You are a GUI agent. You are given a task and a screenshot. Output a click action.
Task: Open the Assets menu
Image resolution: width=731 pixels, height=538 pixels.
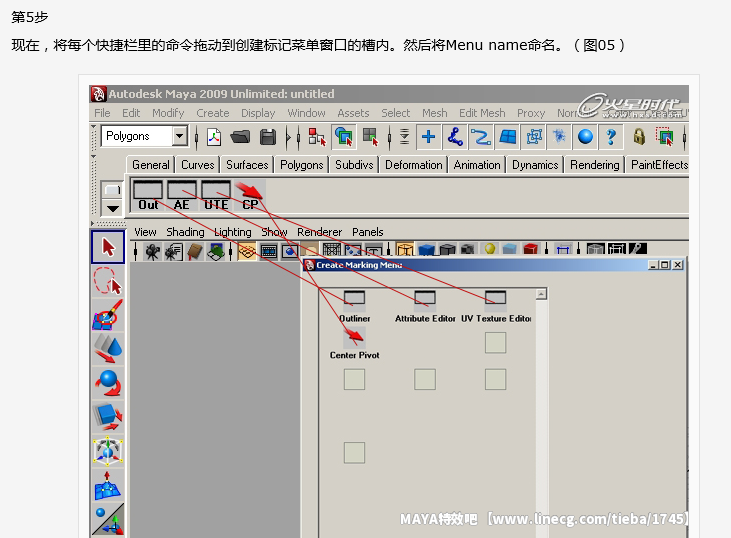point(353,113)
